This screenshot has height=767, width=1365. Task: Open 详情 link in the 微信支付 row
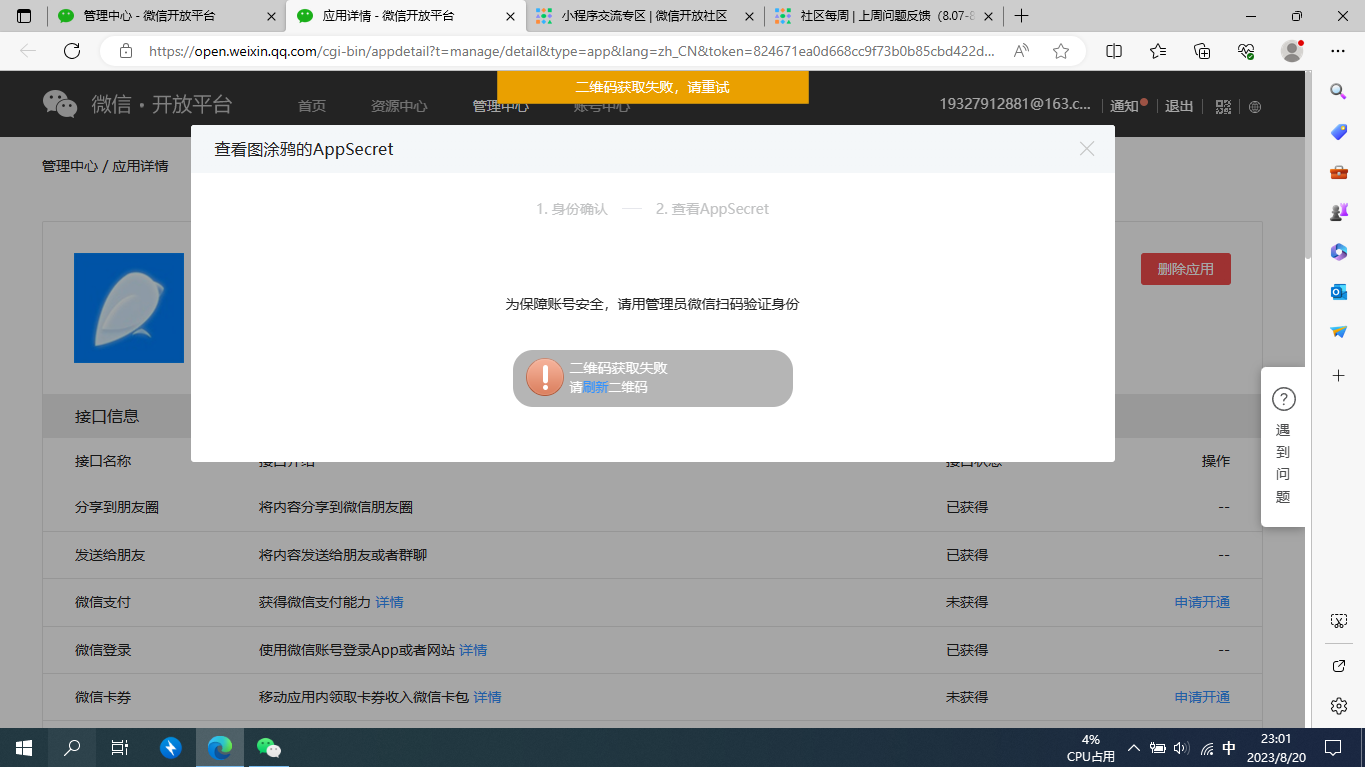[389, 602]
